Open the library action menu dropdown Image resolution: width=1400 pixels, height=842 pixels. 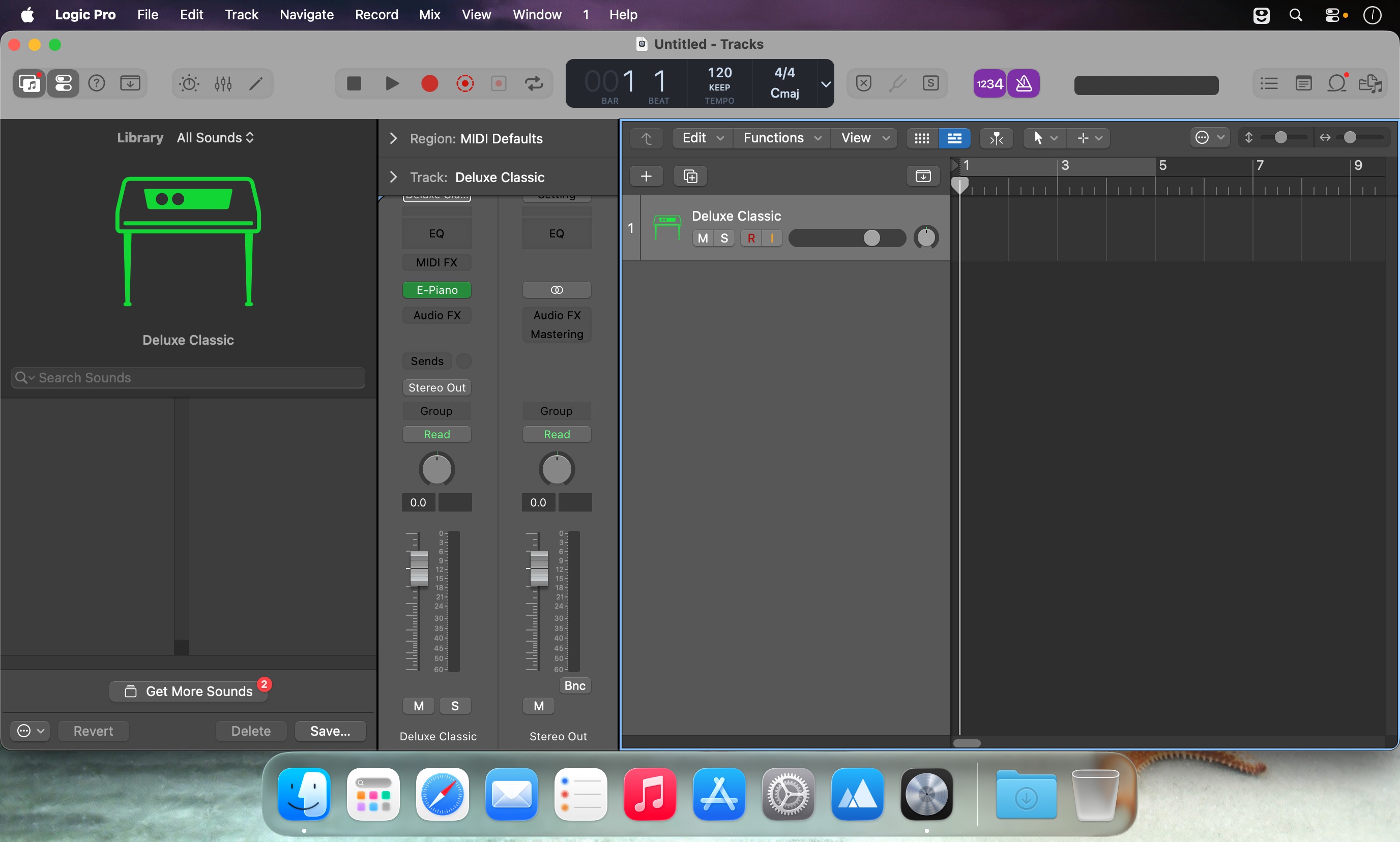coord(31,731)
